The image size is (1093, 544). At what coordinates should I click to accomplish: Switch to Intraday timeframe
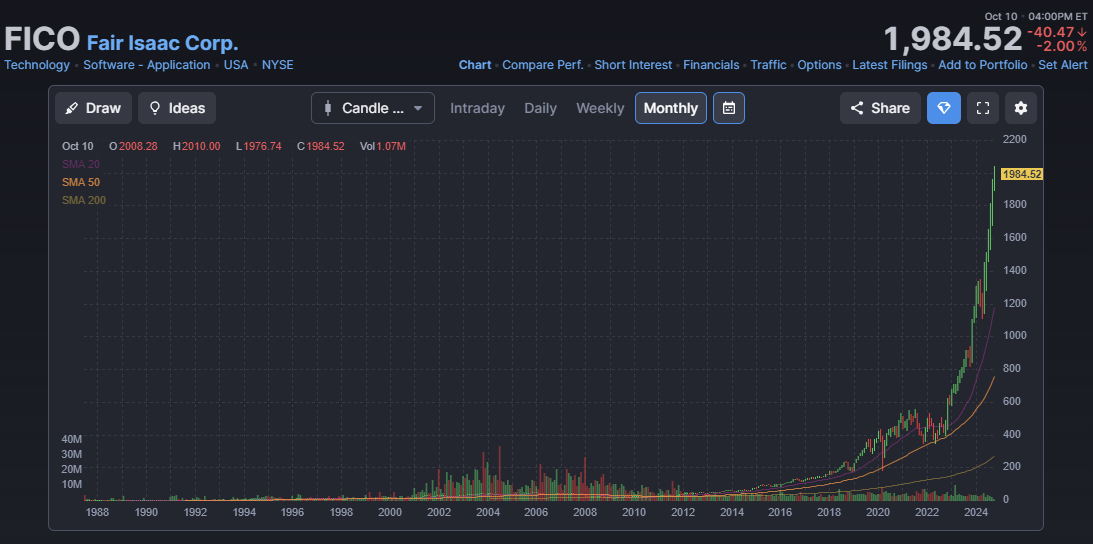point(477,108)
